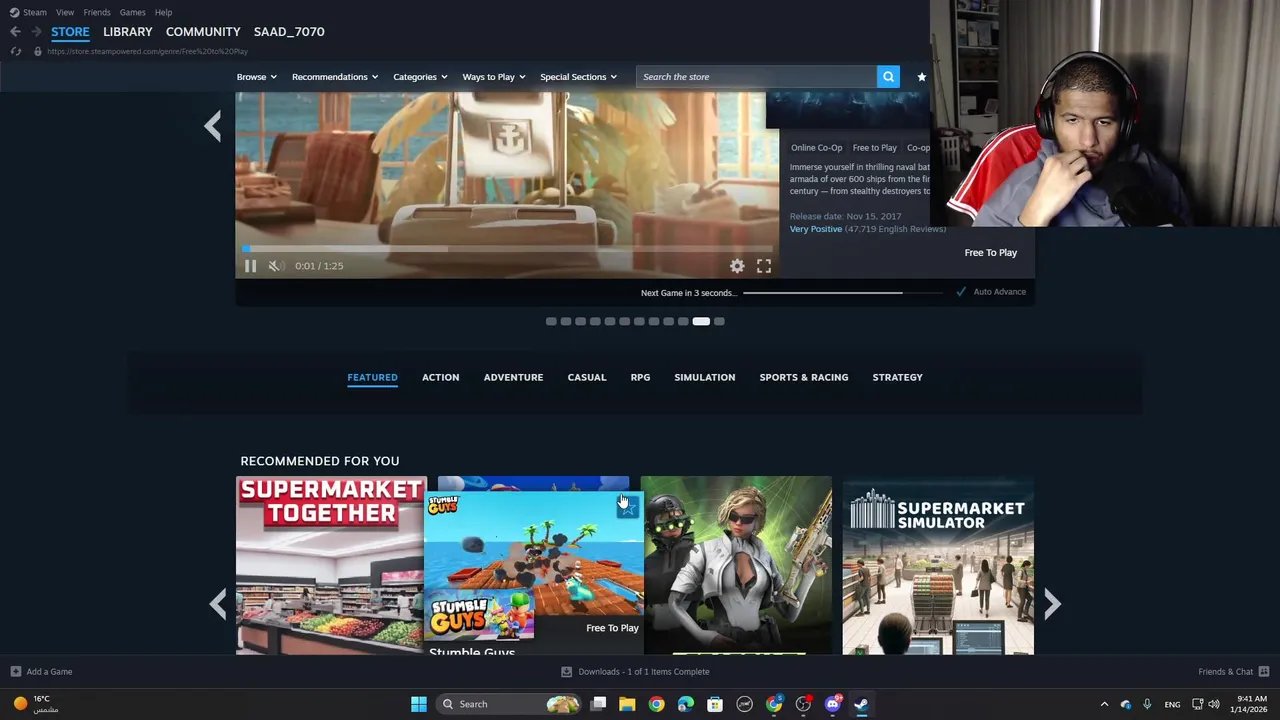Screen dimensions: 1280x720
Task: Select the ADVENTURE genre tab
Action: 513,377
